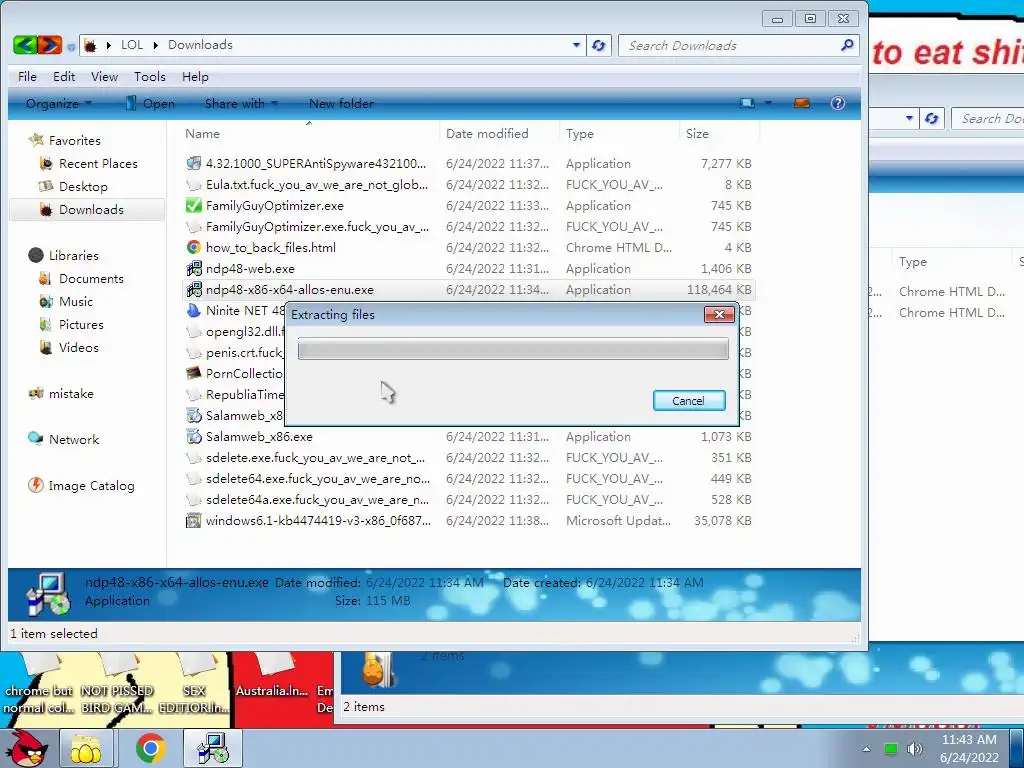Image resolution: width=1024 pixels, height=768 pixels.
Task: Select the ndp48-x86-x64-allos-enu.exe row
Action: (468, 289)
